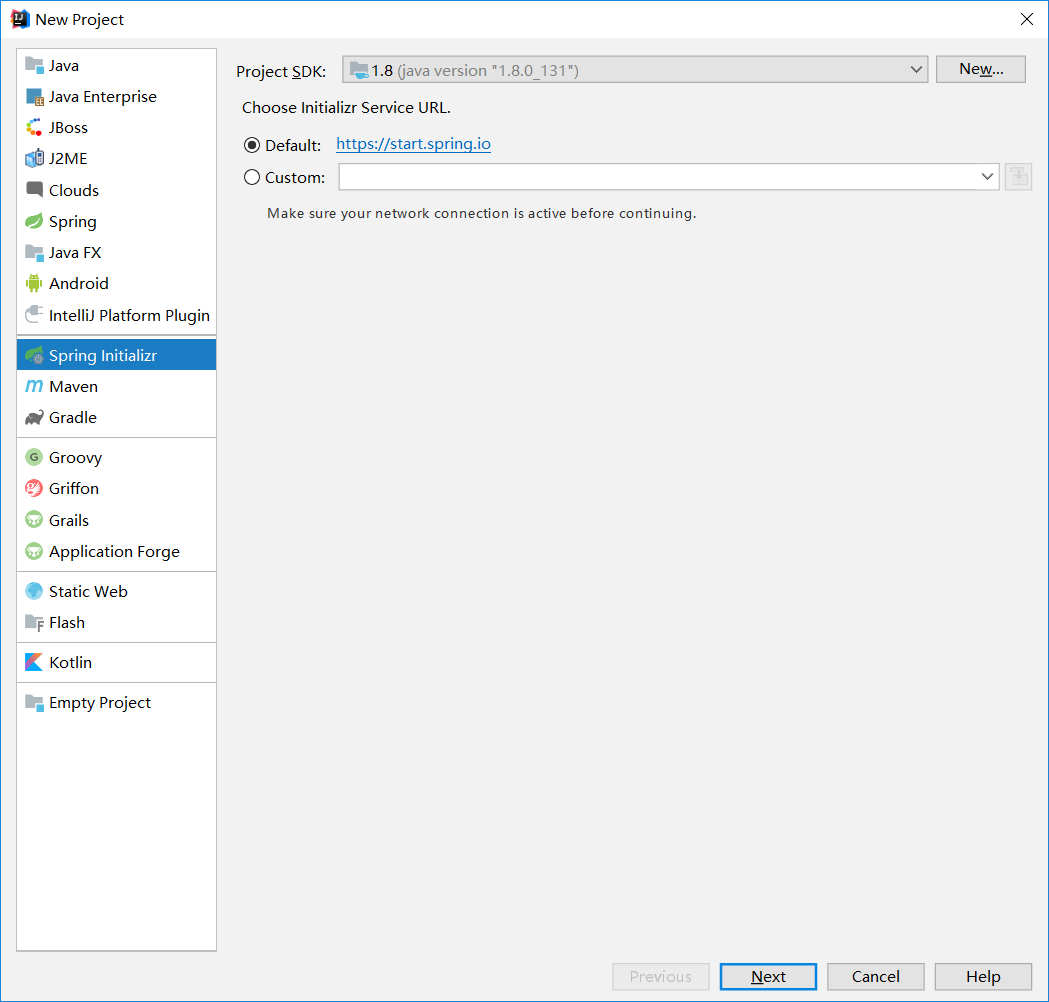The height and width of the screenshot is (1002, 1049).
Task: Select Java FX label text
Action: 75,253
